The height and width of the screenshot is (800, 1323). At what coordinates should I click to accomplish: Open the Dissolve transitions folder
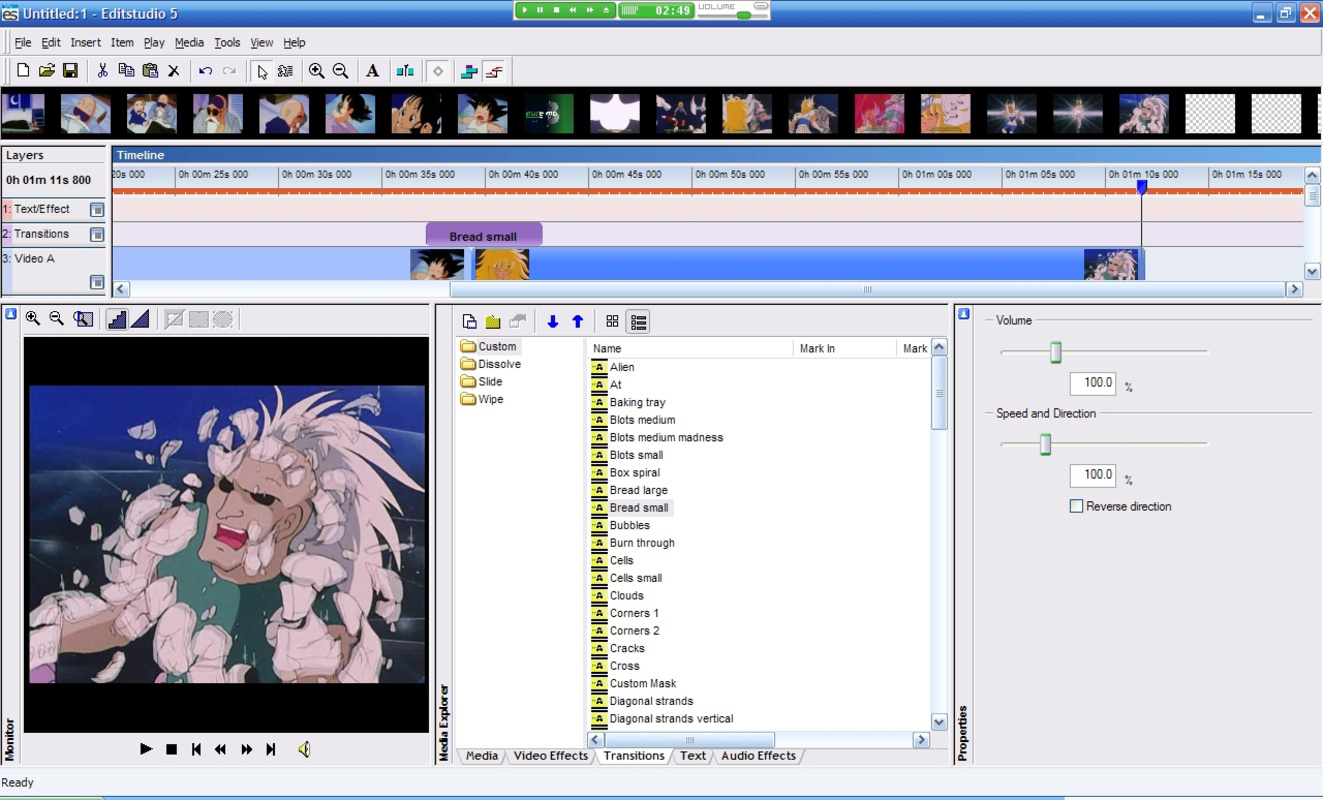[x=491, y=364]
